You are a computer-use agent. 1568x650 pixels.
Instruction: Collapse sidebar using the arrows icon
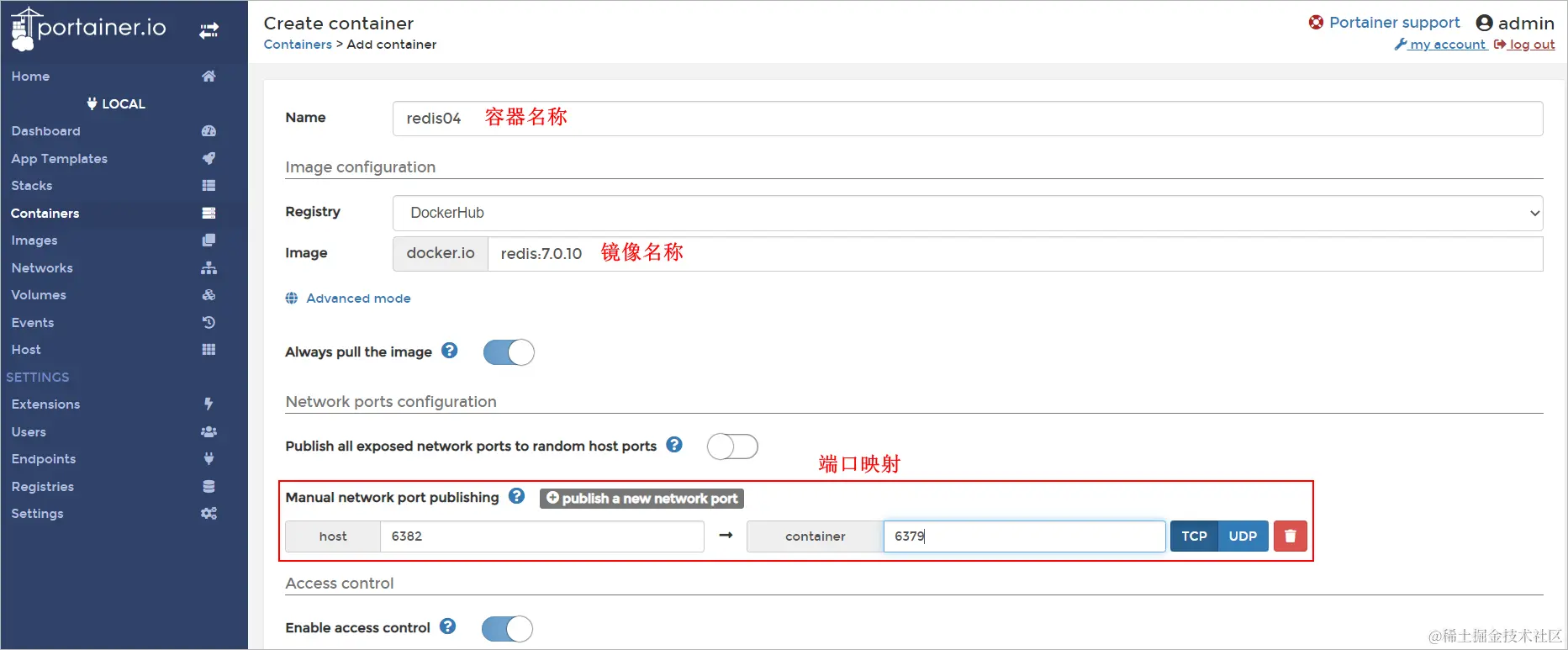(x=209, y=31)
